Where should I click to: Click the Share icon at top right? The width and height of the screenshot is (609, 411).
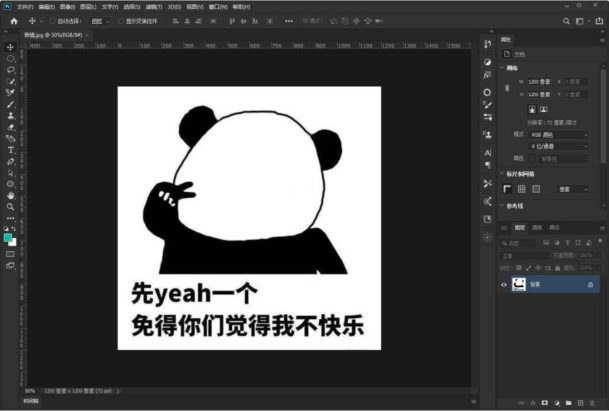[599, 21]
